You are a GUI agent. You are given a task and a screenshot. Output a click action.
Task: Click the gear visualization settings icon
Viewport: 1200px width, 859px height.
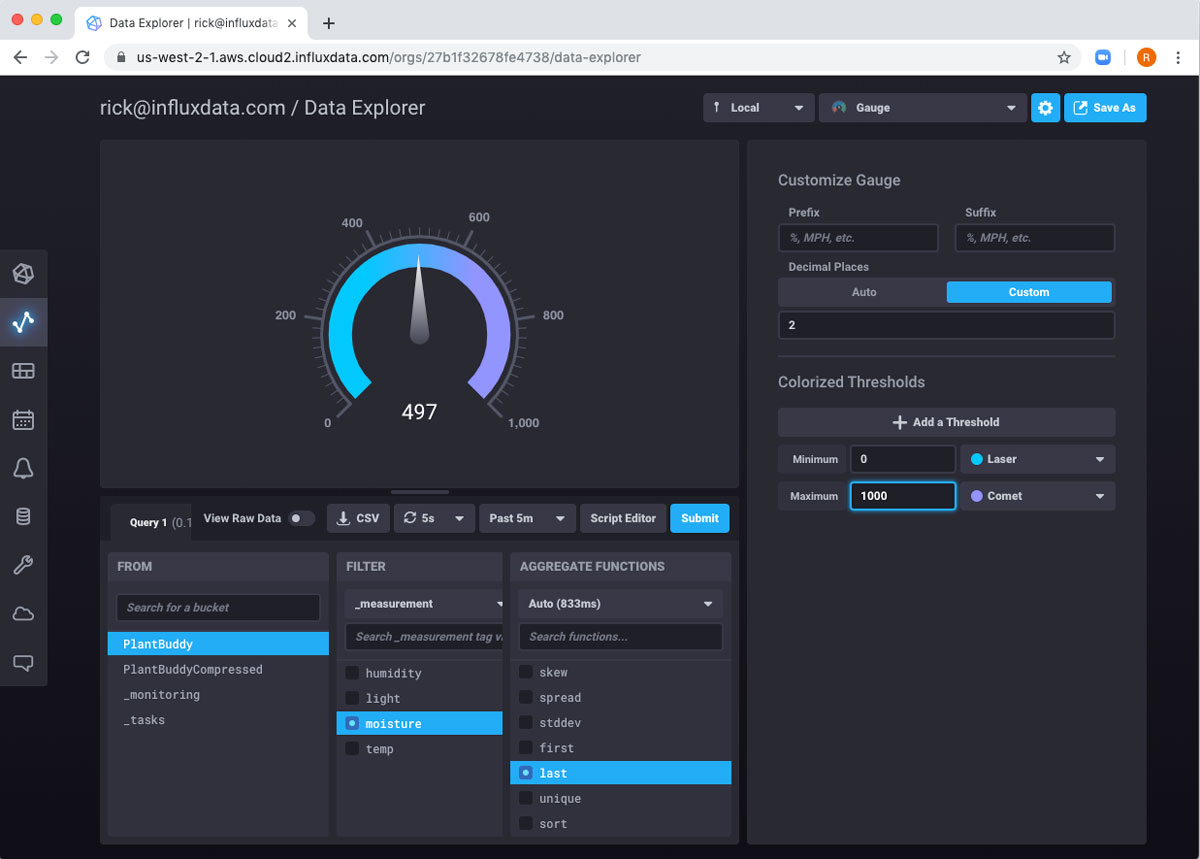[1045, 108]
